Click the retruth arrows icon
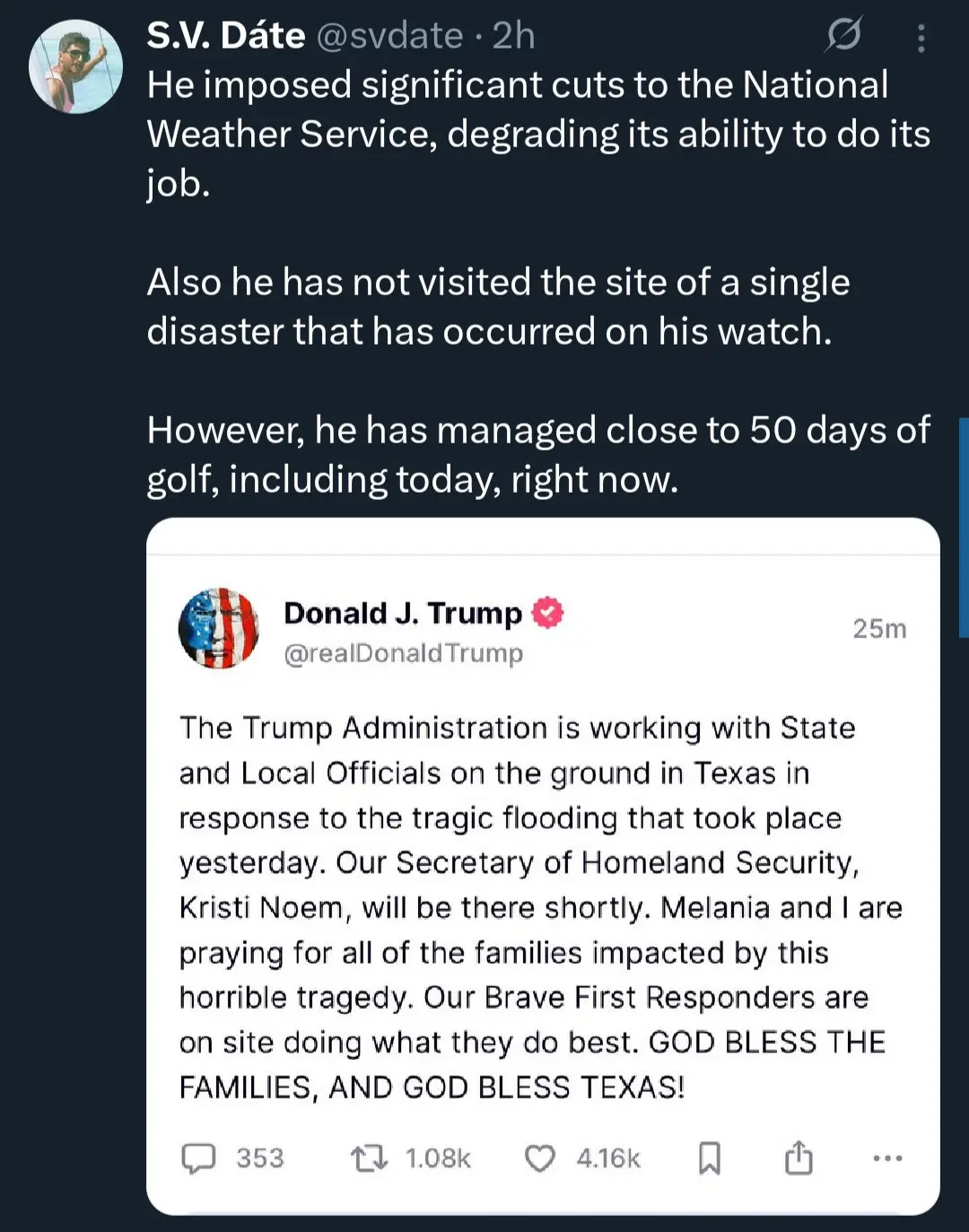 (369, 1158)
